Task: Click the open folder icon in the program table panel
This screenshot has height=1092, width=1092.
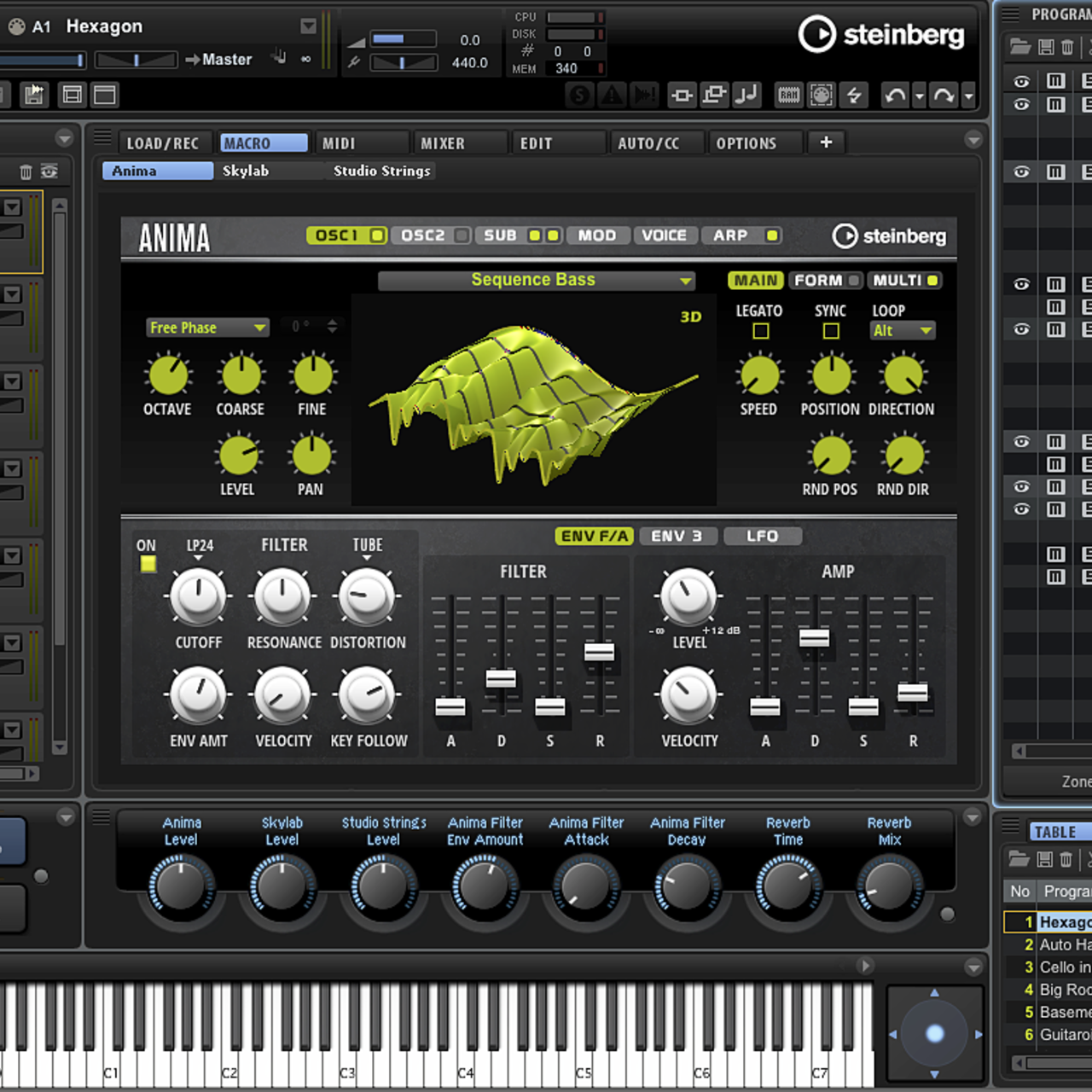Action: (x=1019, y=859)
